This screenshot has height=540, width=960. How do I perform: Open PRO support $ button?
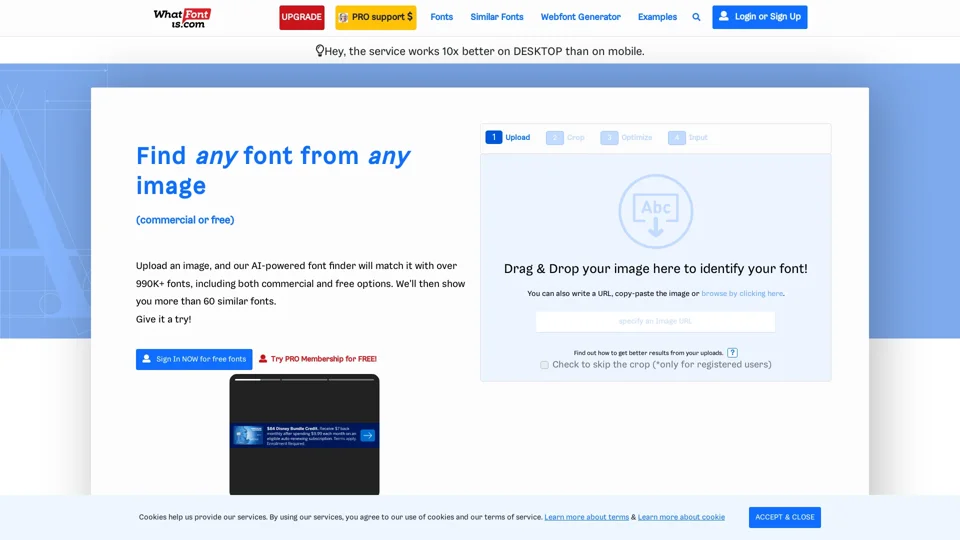click(x=376, y=17)
